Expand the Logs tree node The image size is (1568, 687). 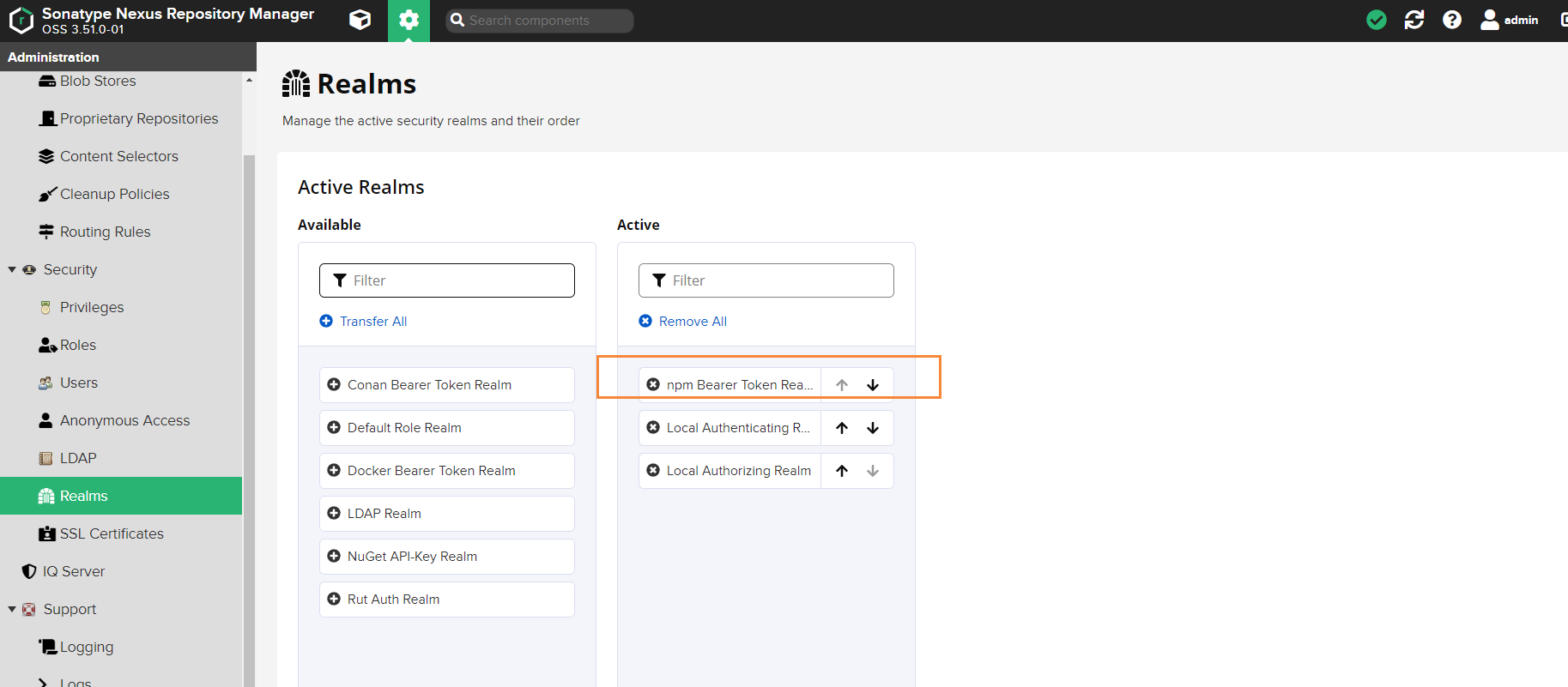point(43,683)
